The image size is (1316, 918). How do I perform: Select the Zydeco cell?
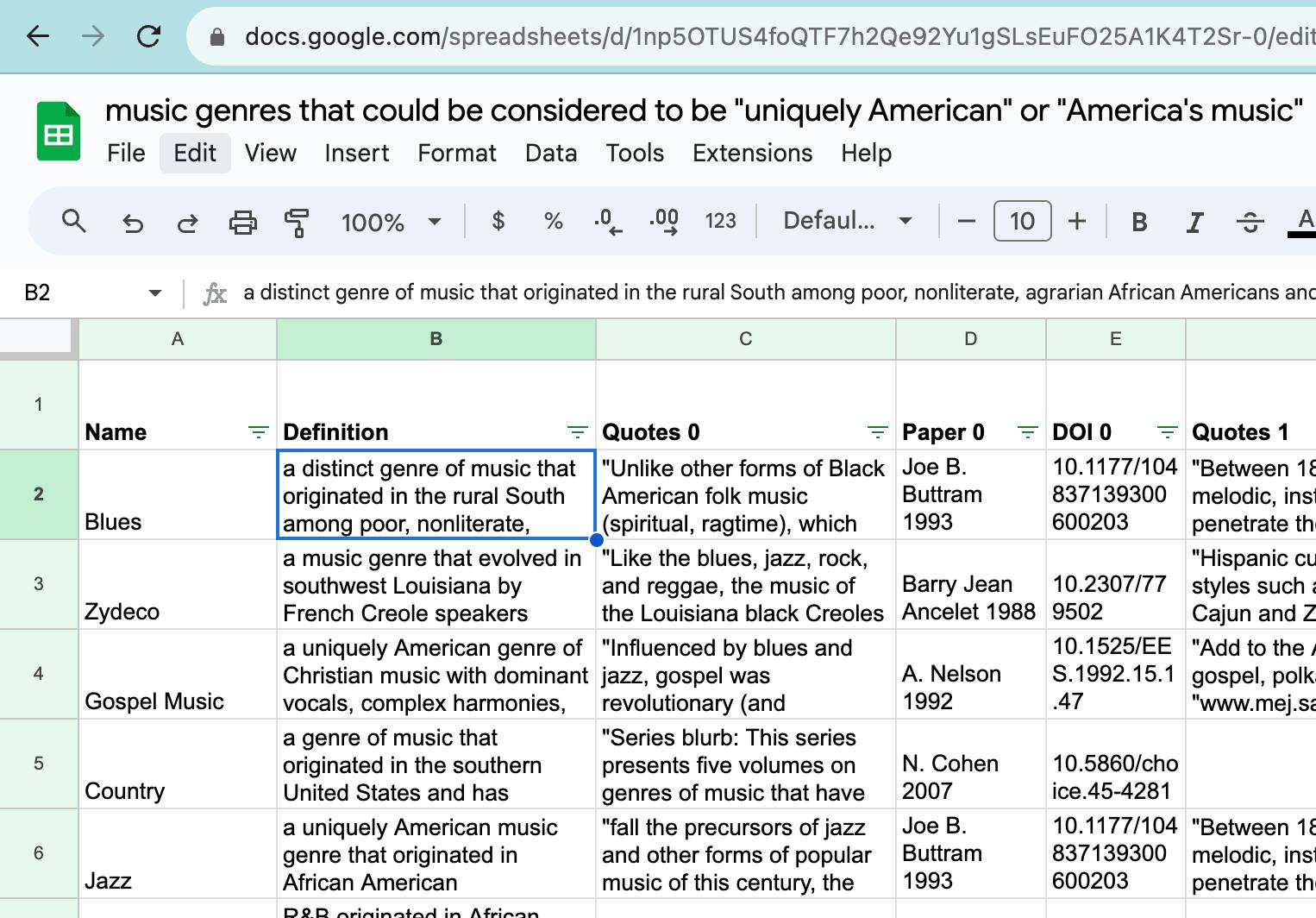(x=178, y=584)
